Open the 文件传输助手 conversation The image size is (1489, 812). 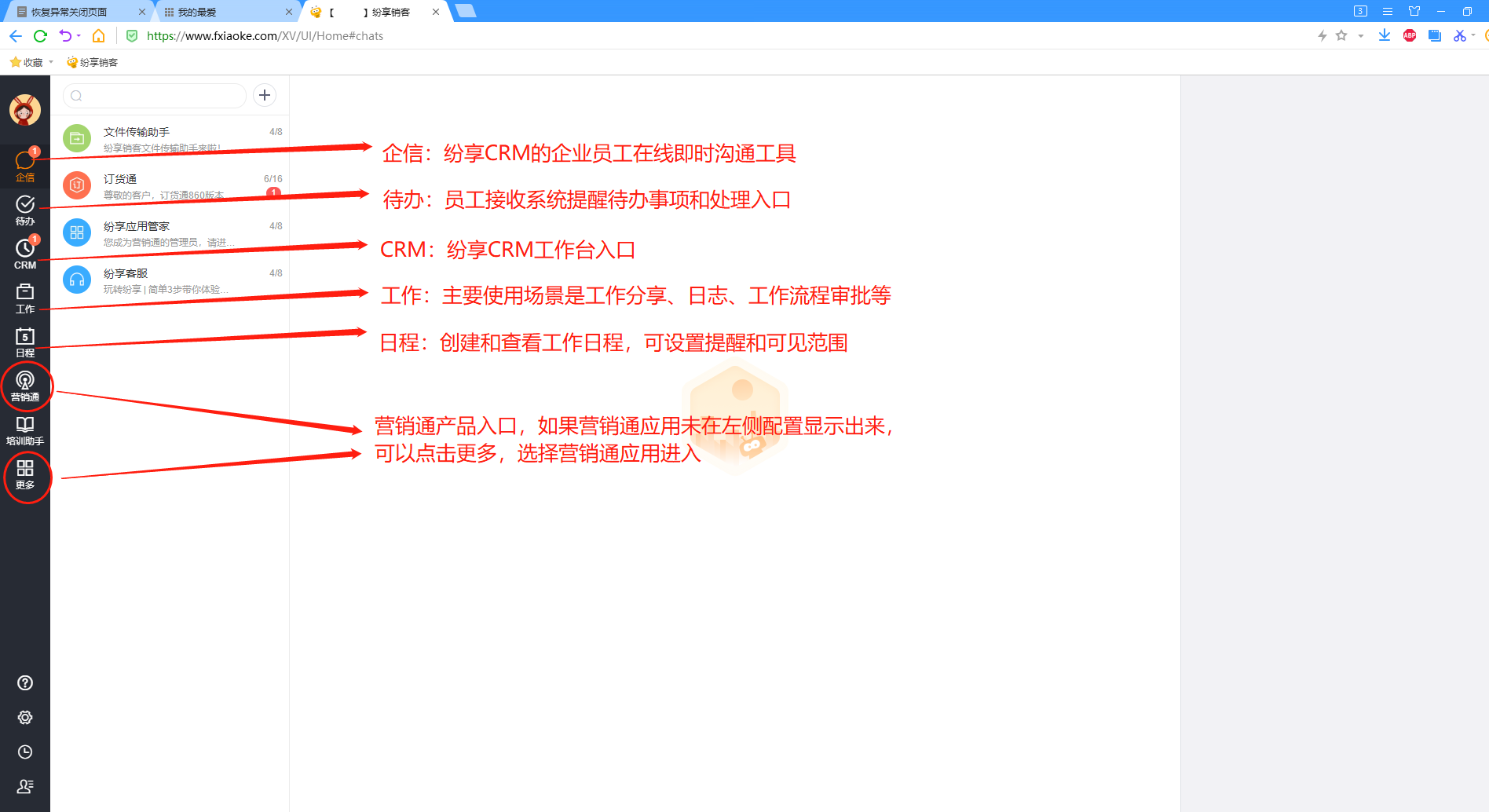[170, 138]
